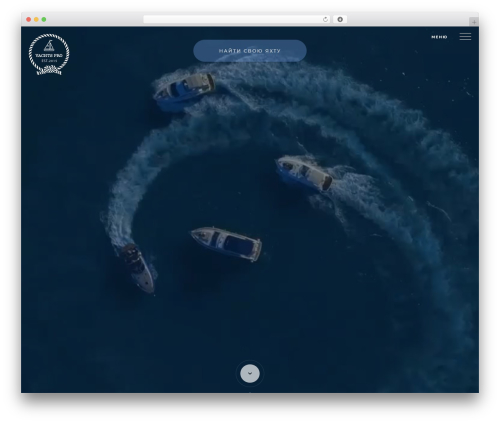Click the browser address bar
The image size is (500, 423).
237,19
